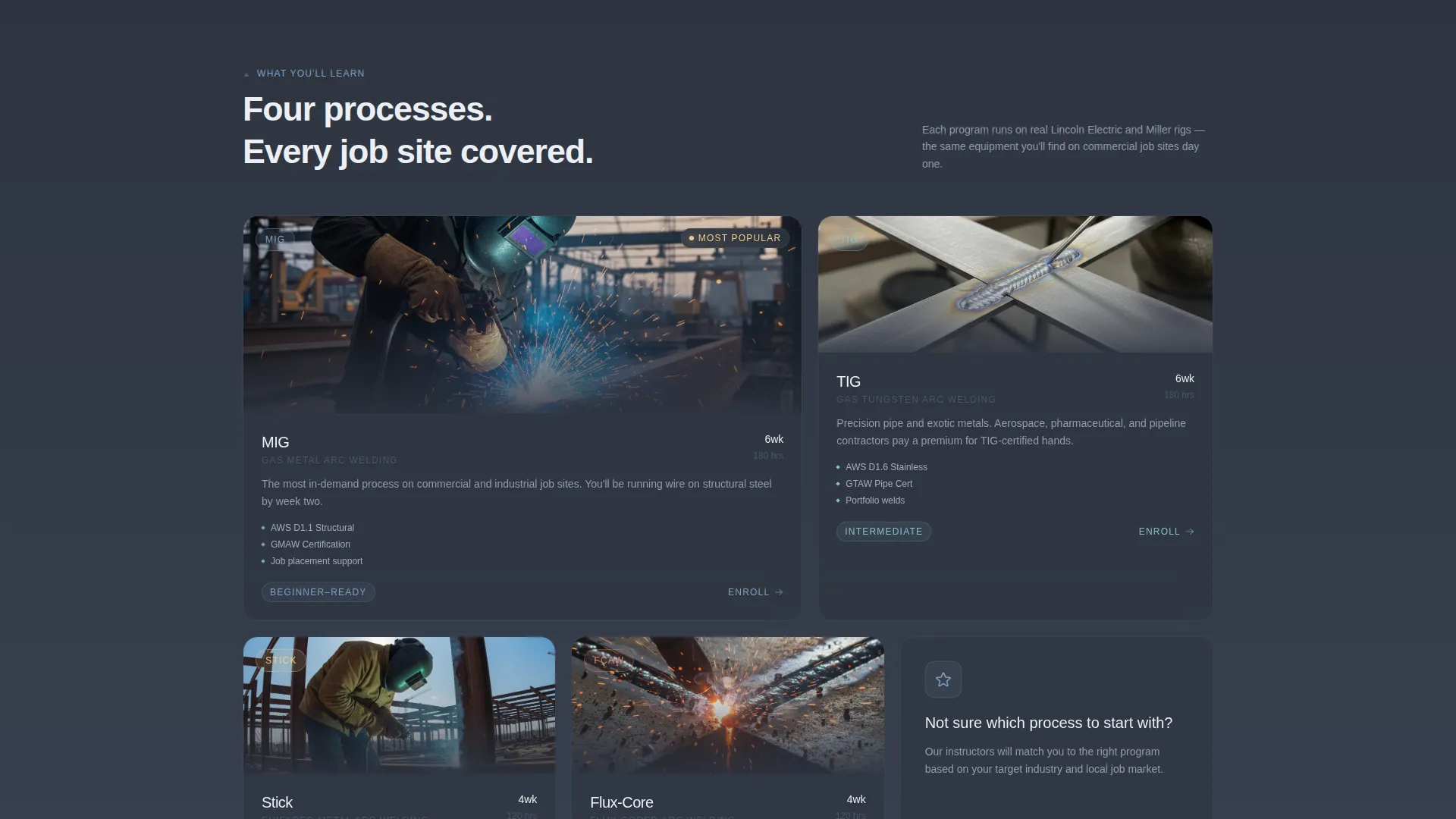Click the TIG card title
Viewport: 1456px width, 819px height.
click(x=849, y=381)
